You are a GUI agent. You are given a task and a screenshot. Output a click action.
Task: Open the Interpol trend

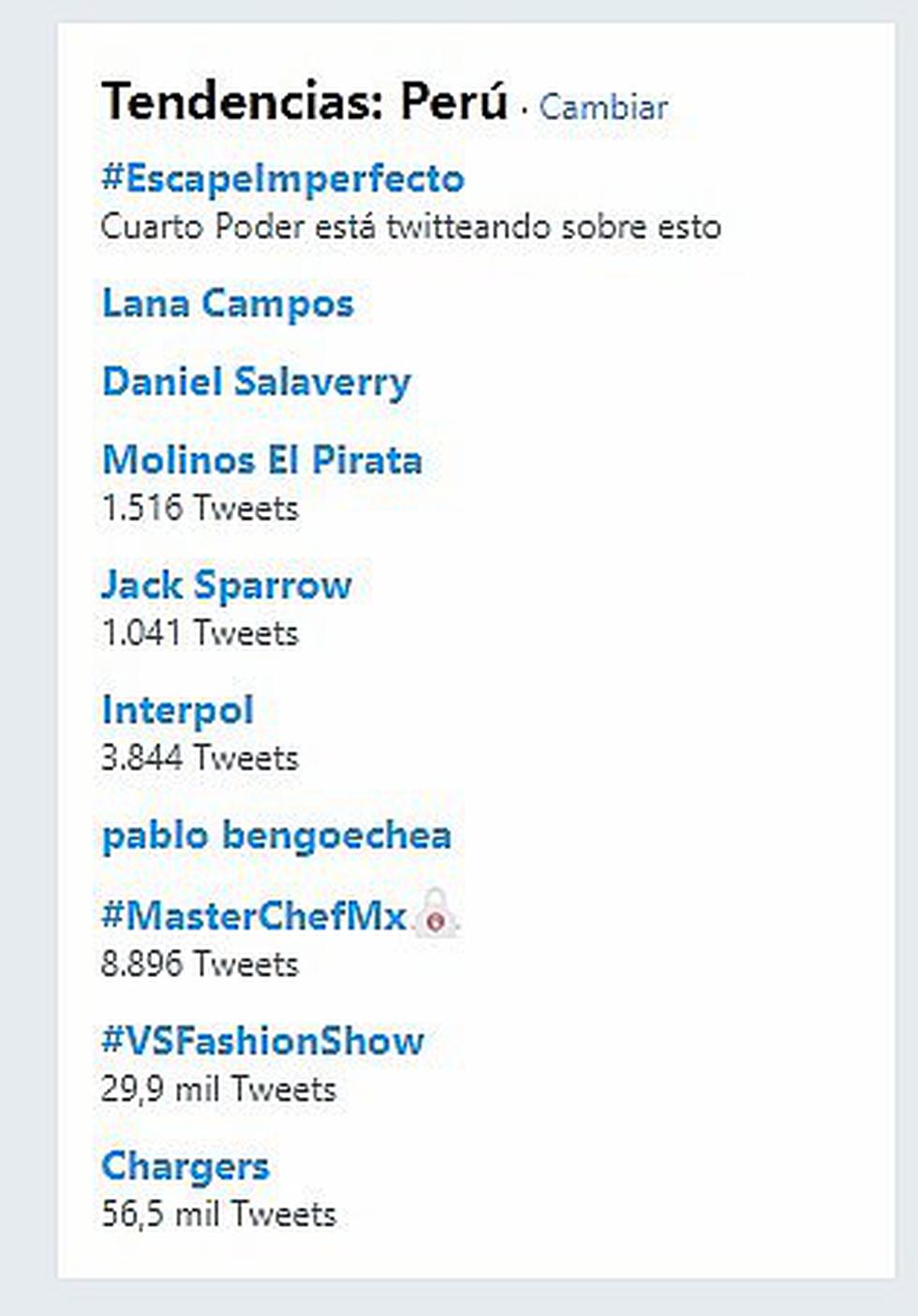(x=177, y=710)
